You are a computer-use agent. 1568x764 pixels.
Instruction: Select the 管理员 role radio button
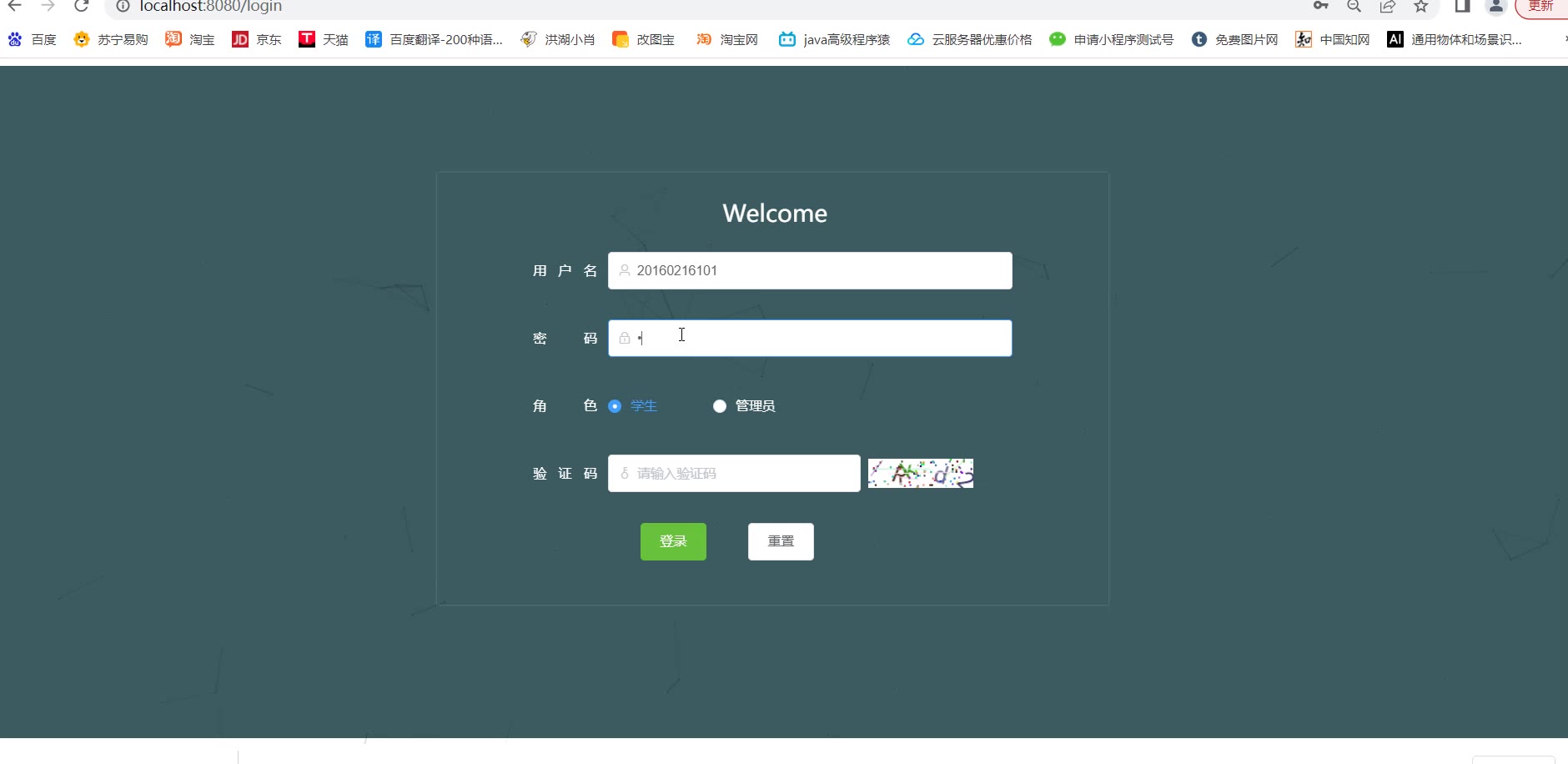(x=720, y=406)
